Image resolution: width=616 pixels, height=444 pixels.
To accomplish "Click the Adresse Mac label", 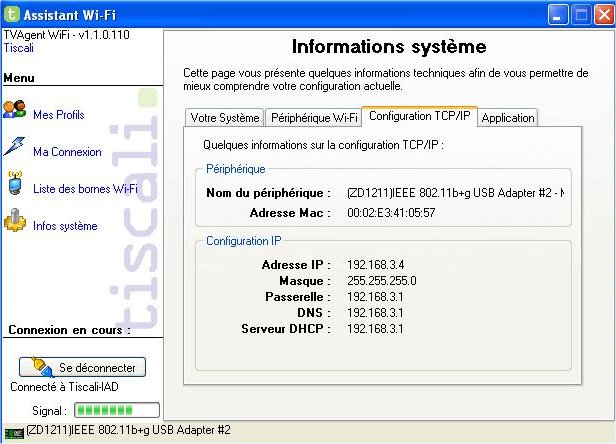I will [290, 213].
